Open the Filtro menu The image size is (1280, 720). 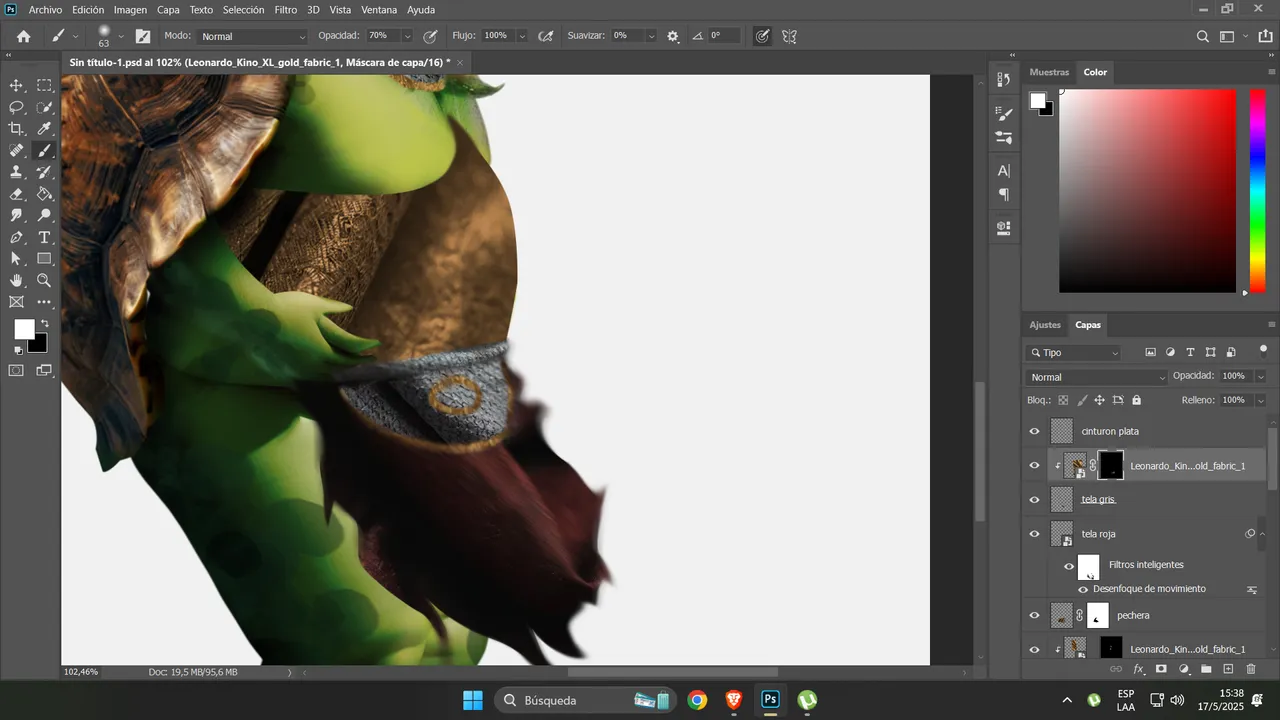click(286, 9)
